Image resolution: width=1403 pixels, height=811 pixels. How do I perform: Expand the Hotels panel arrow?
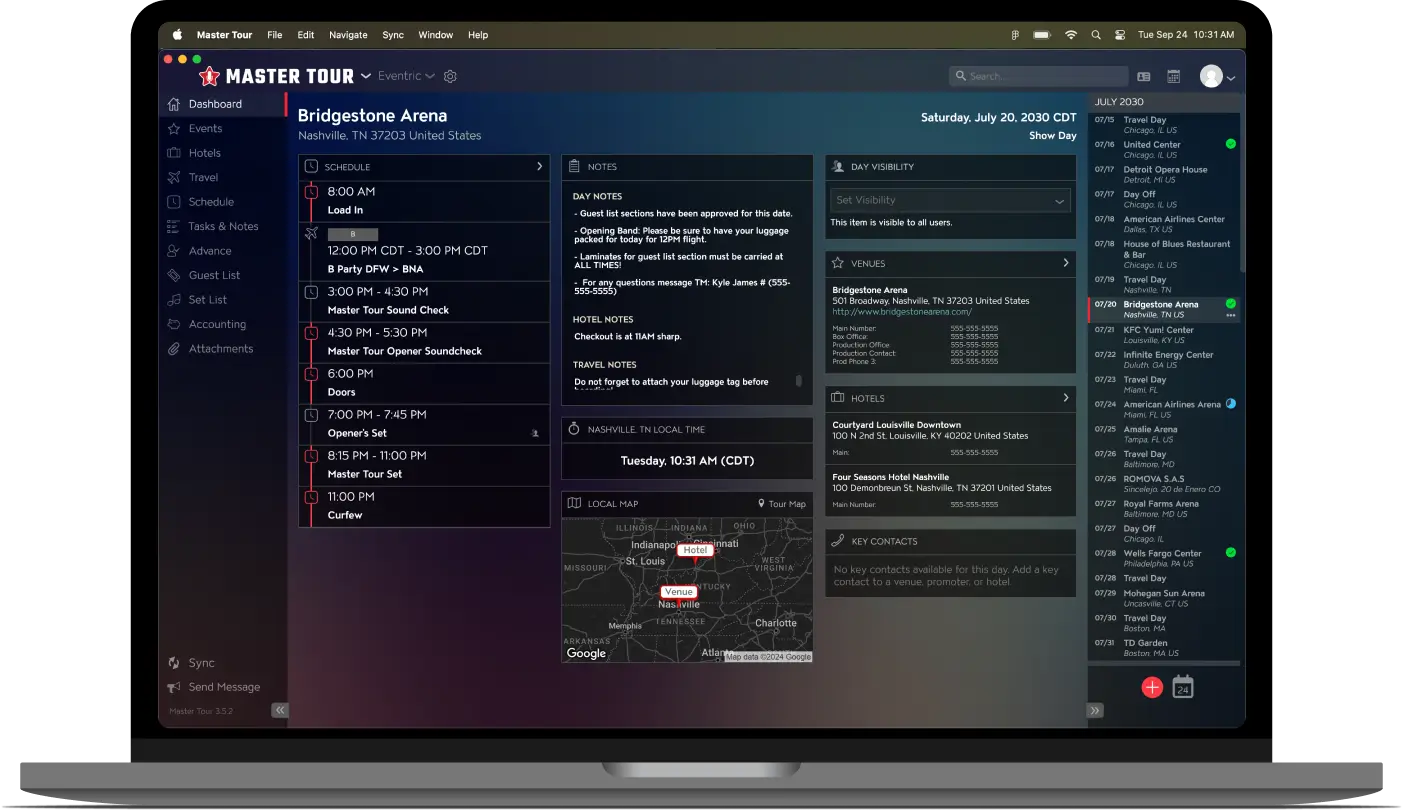coord(1066,398)
